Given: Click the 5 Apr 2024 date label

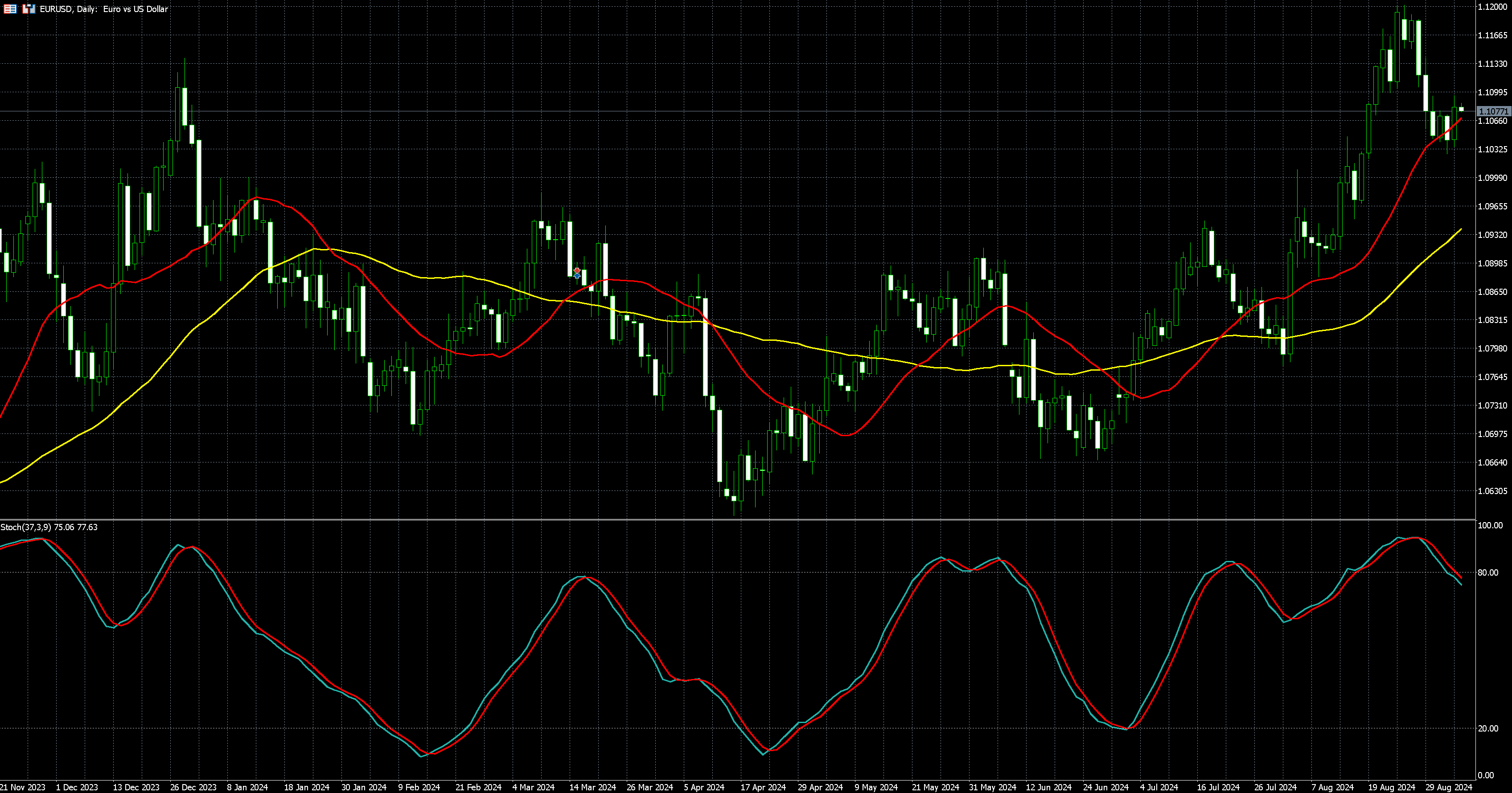Looking at the screenshot, I should pyautogui.click(x=704, y=787).
